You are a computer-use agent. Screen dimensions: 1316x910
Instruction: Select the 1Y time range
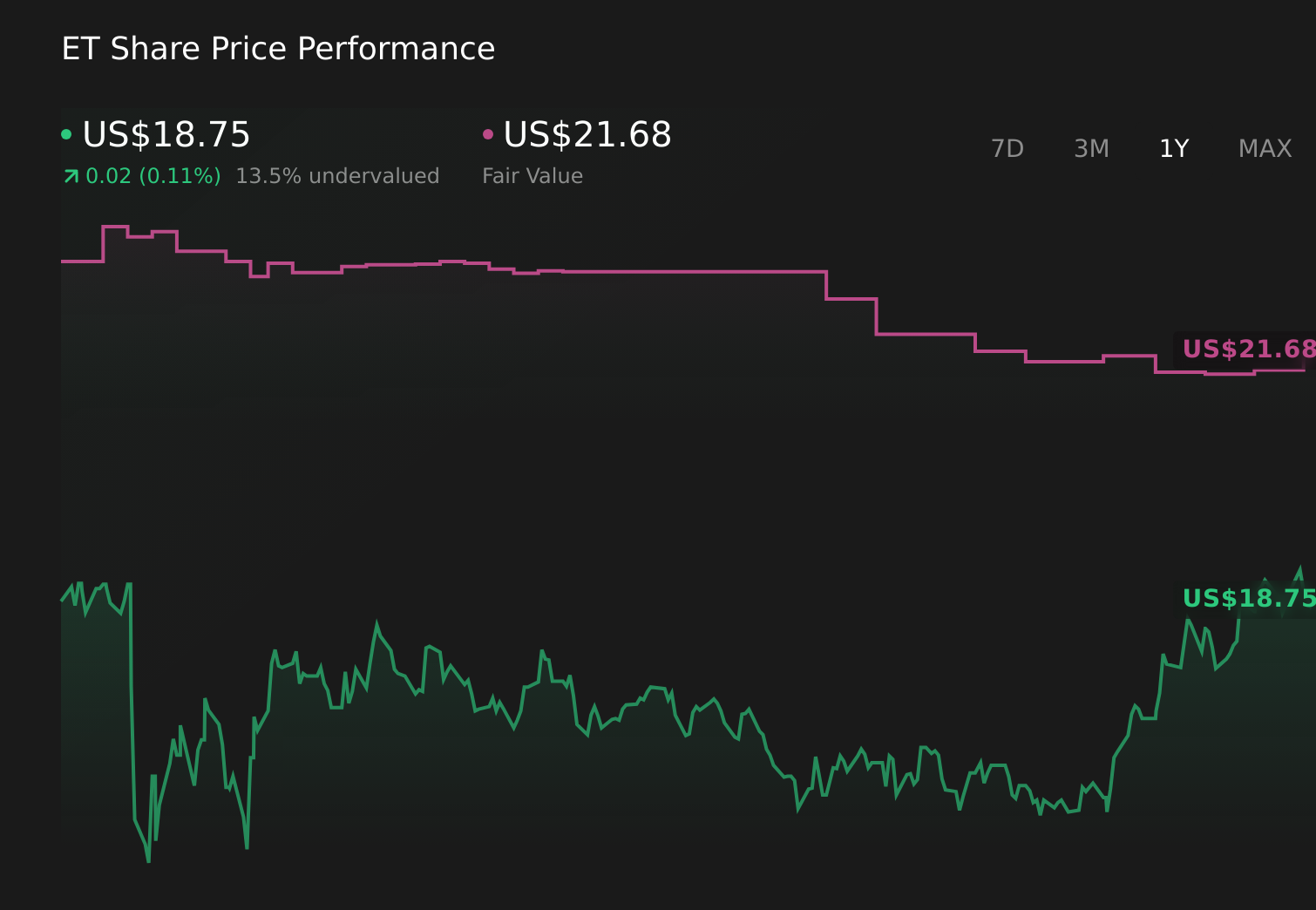click(1173, 149)
